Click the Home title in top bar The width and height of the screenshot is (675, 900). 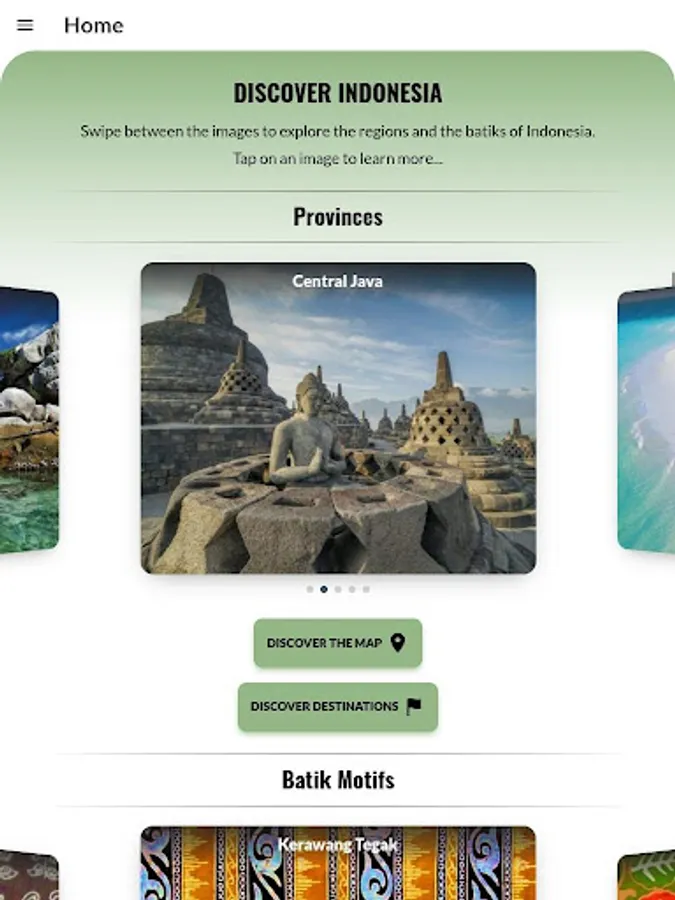click(x=94, y=25)
